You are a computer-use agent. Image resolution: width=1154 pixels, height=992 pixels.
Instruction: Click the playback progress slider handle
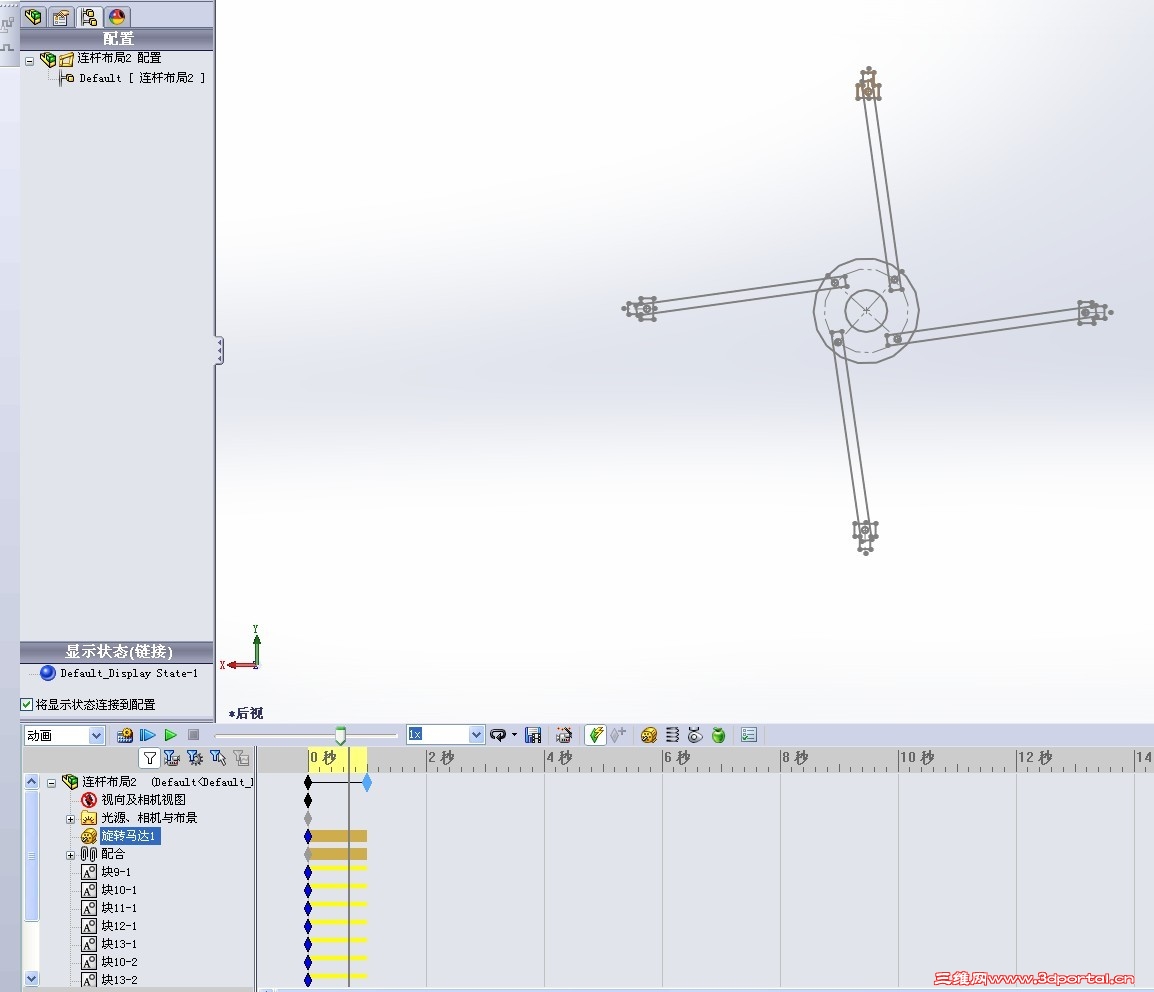340,735
